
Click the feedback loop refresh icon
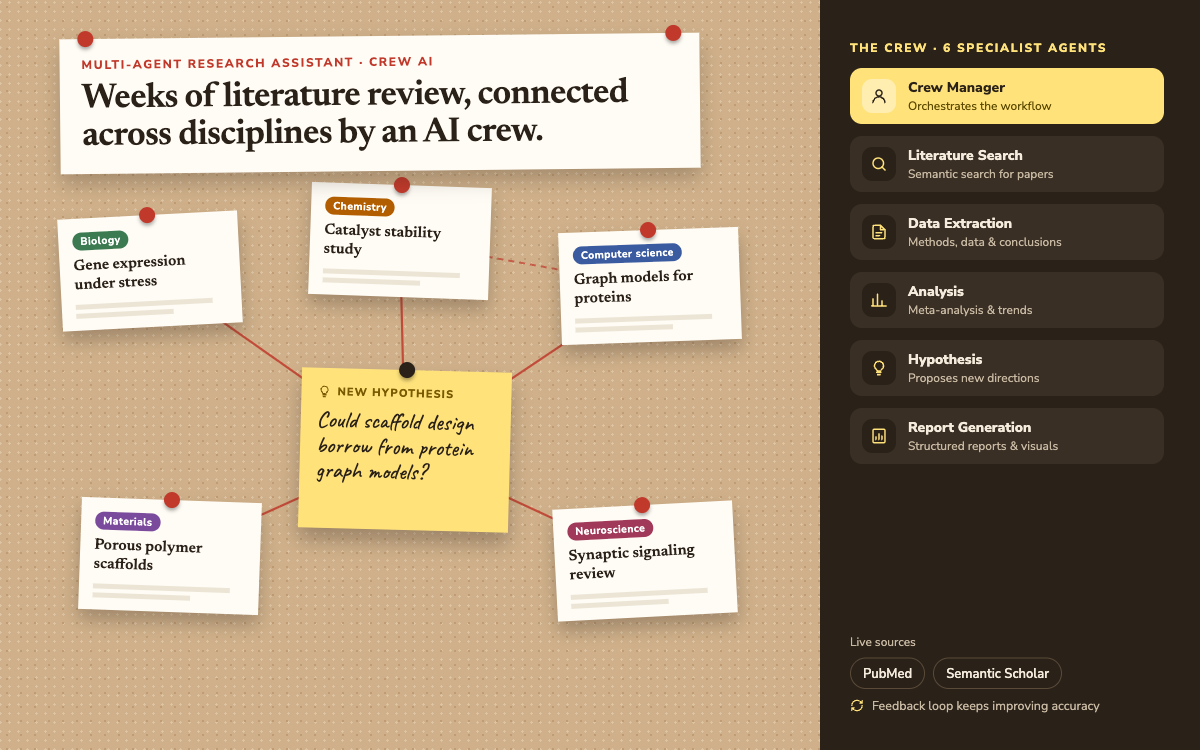(x=857, y=706)
